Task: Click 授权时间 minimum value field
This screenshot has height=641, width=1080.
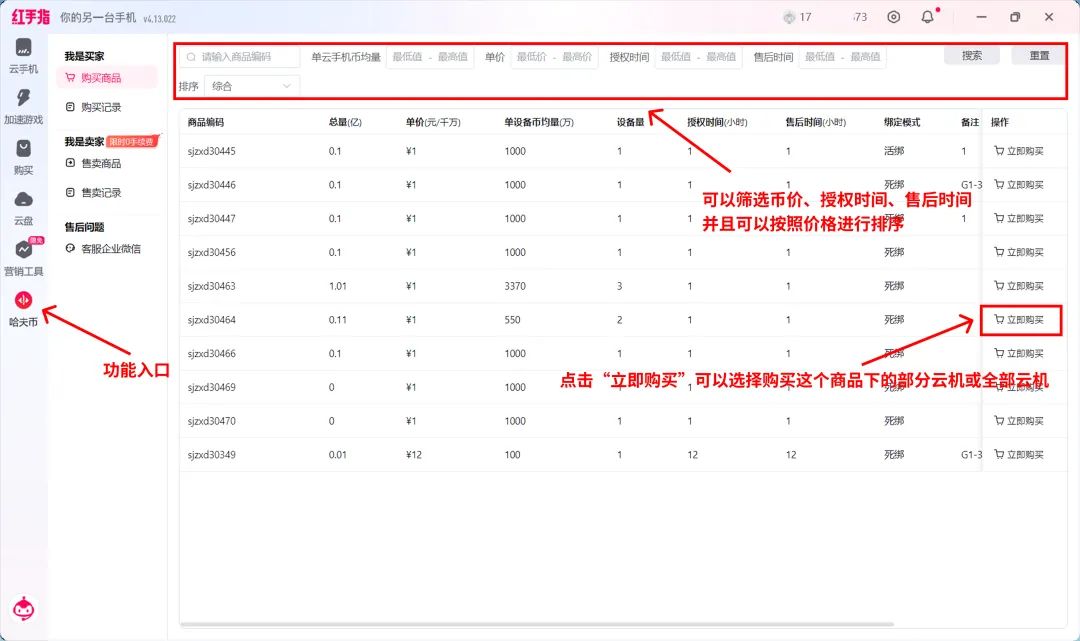Action: point(676,56)
